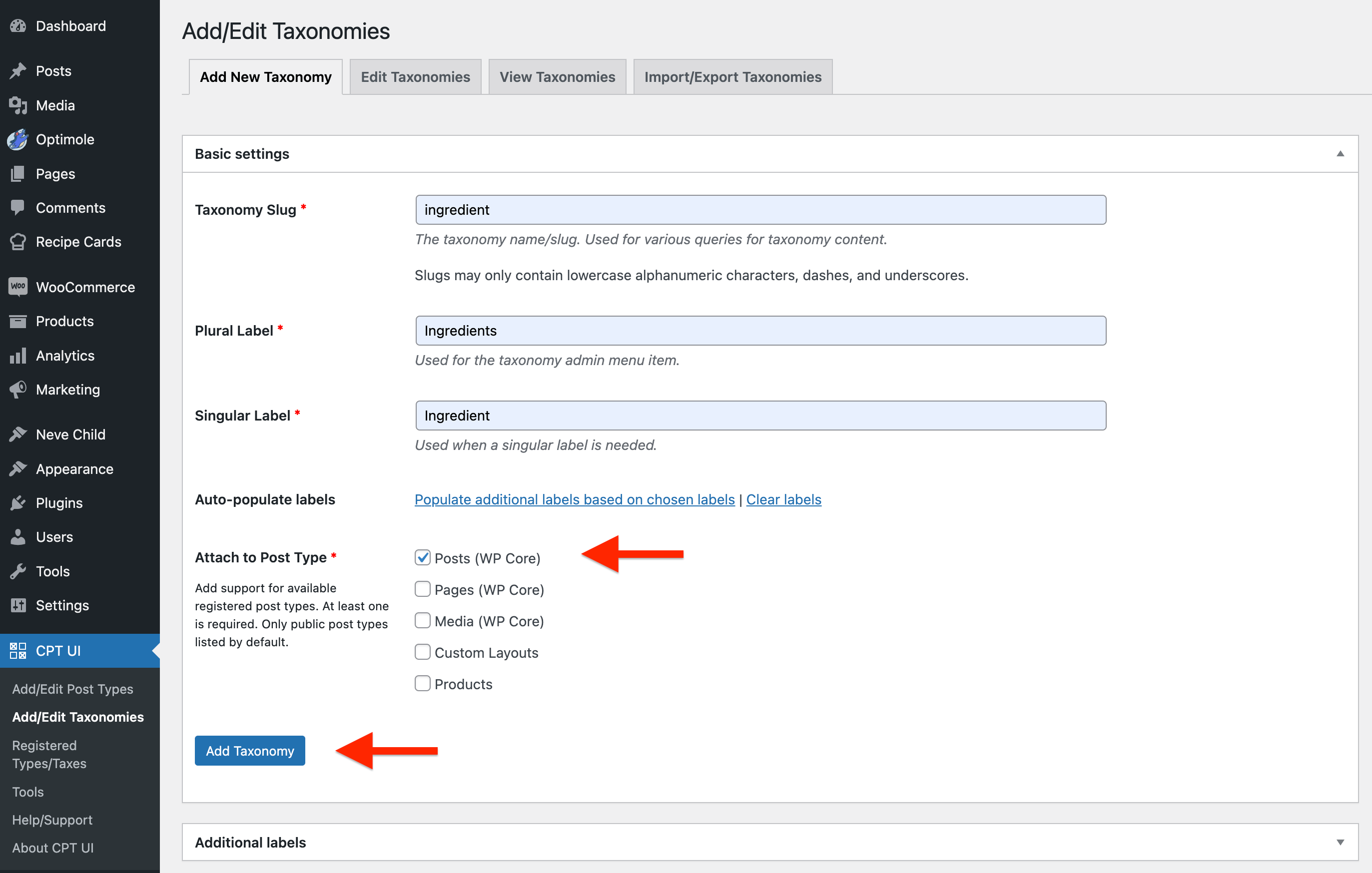Enable the Products post type checkbox
Image resolution: width=1372 pixels, height=873 pixels.
[x=422, y=683]
